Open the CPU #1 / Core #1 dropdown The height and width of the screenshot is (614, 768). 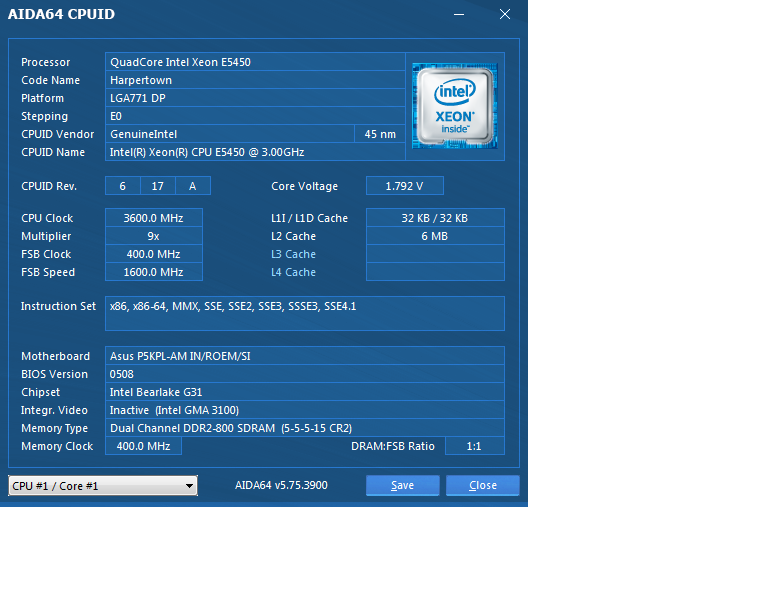(103, 486)
